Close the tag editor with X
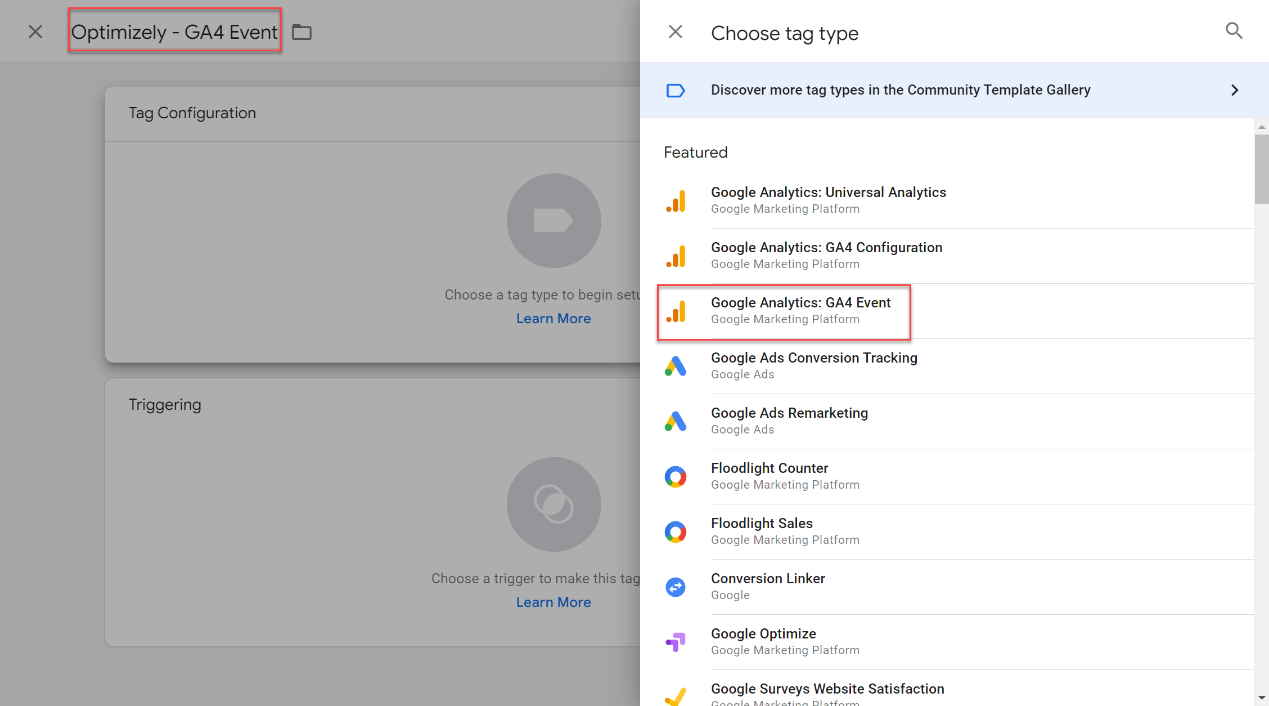 click(x=35, y=32)
